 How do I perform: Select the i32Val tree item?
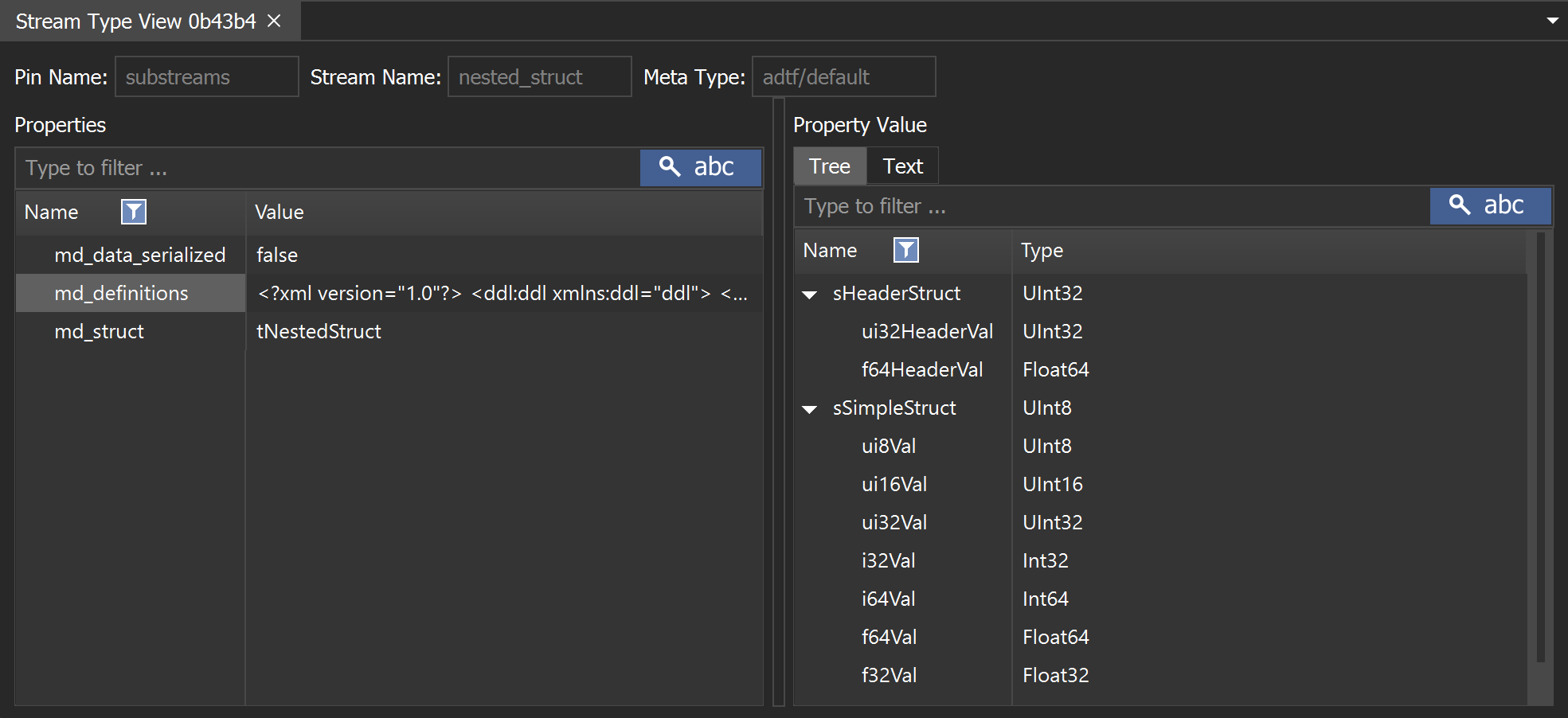[x=889, y=560]
